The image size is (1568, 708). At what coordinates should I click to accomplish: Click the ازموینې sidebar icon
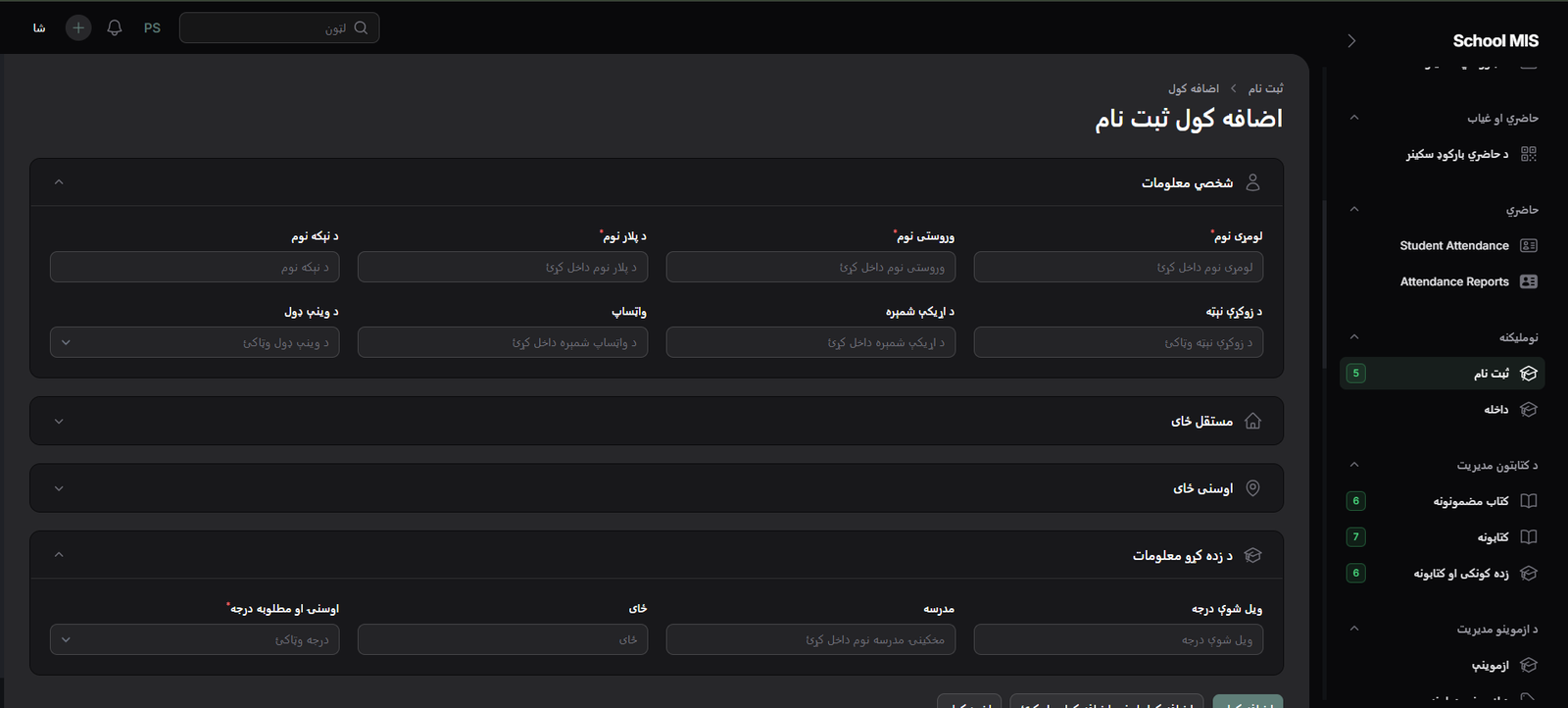click(x=1528, y=665)
